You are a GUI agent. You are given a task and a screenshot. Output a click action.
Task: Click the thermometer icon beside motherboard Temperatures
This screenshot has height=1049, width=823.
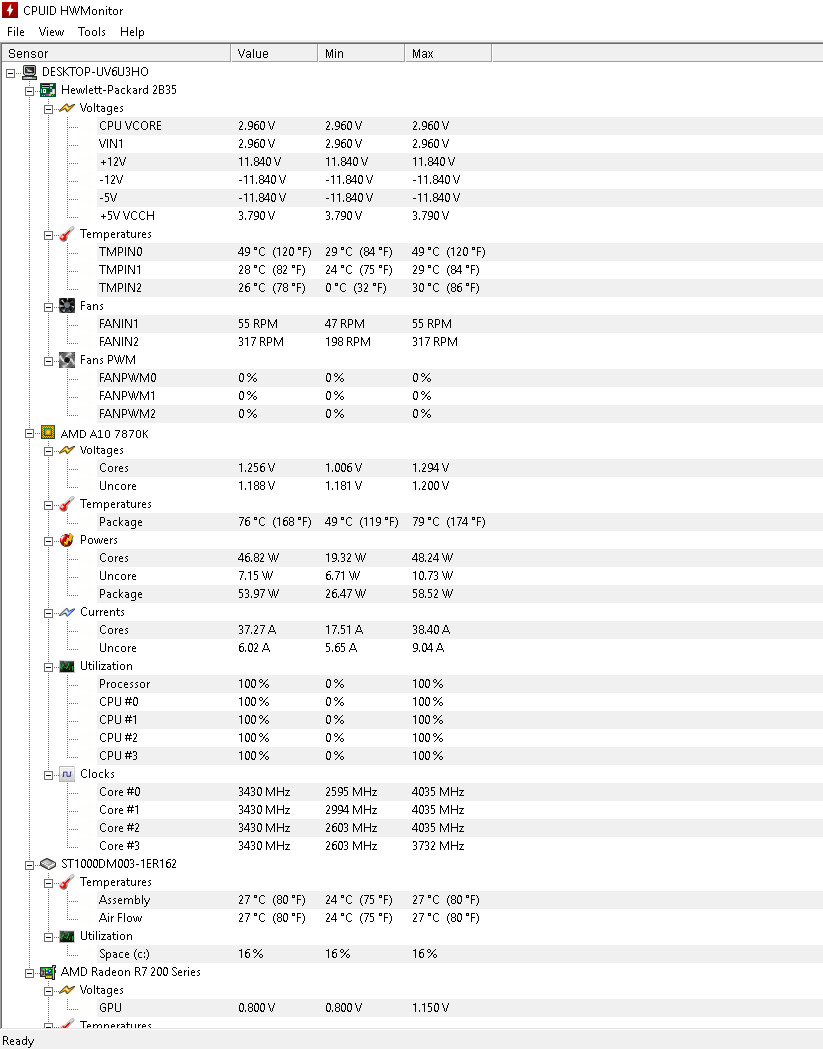[67, 234]
